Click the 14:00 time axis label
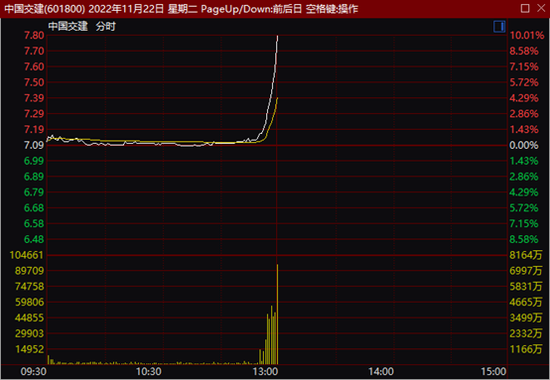 (x=381, y=372)
